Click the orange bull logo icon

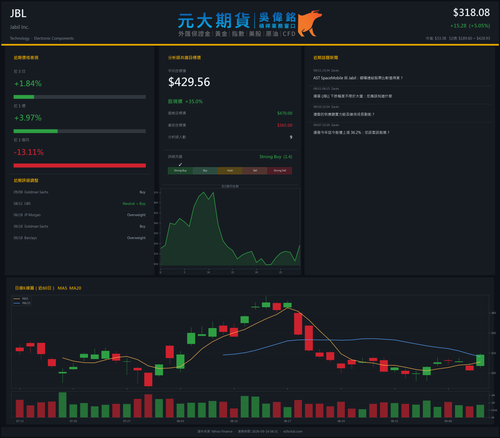pos(310,23)
